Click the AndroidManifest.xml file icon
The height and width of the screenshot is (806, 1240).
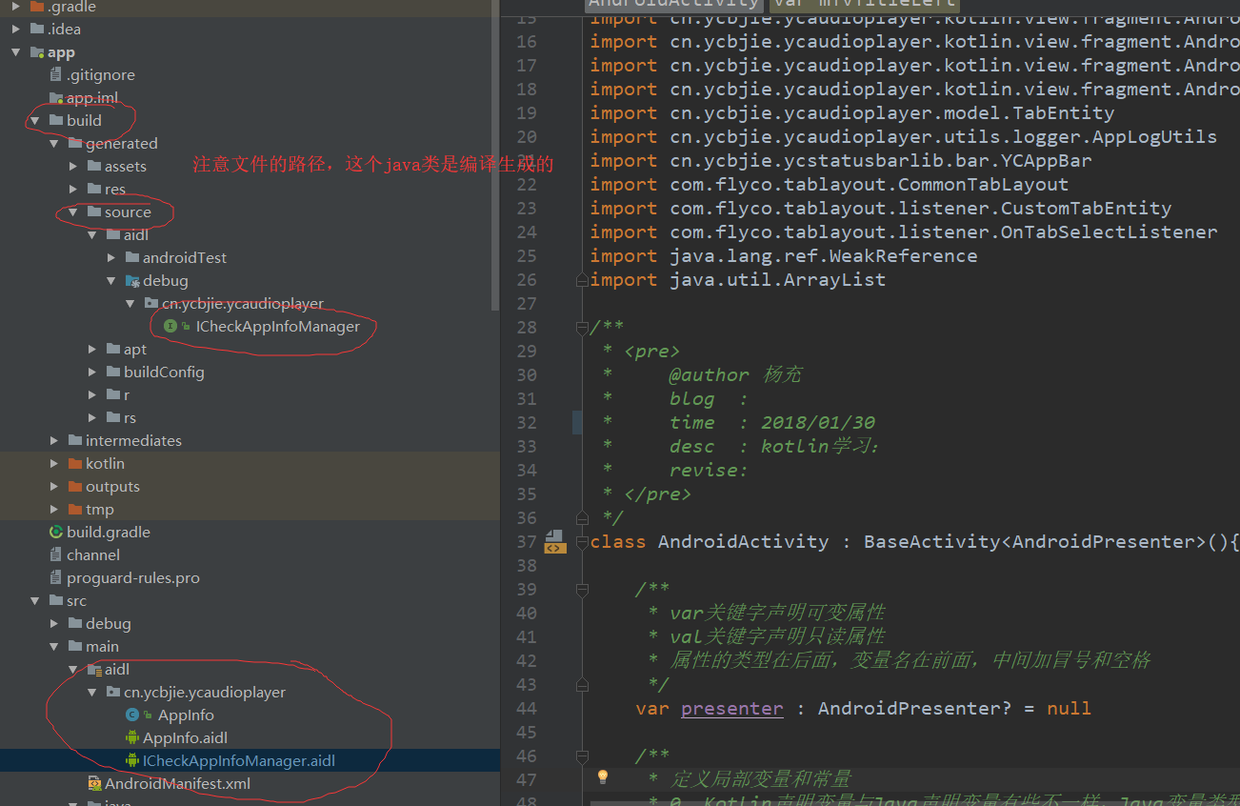click(94, 784)
